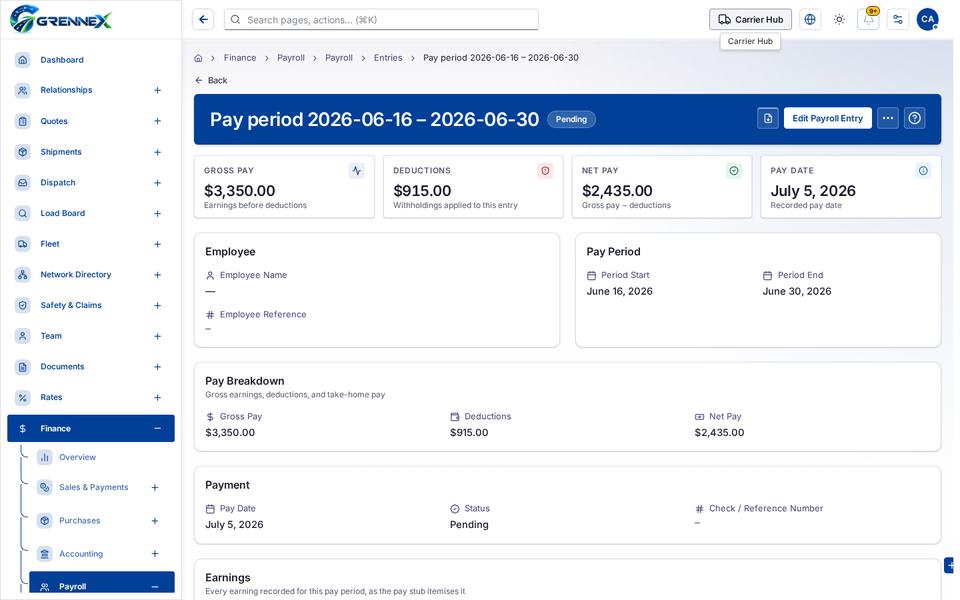Click the Dashboard home icon in sidebar
Screen dimensions: 960x600
23,59
